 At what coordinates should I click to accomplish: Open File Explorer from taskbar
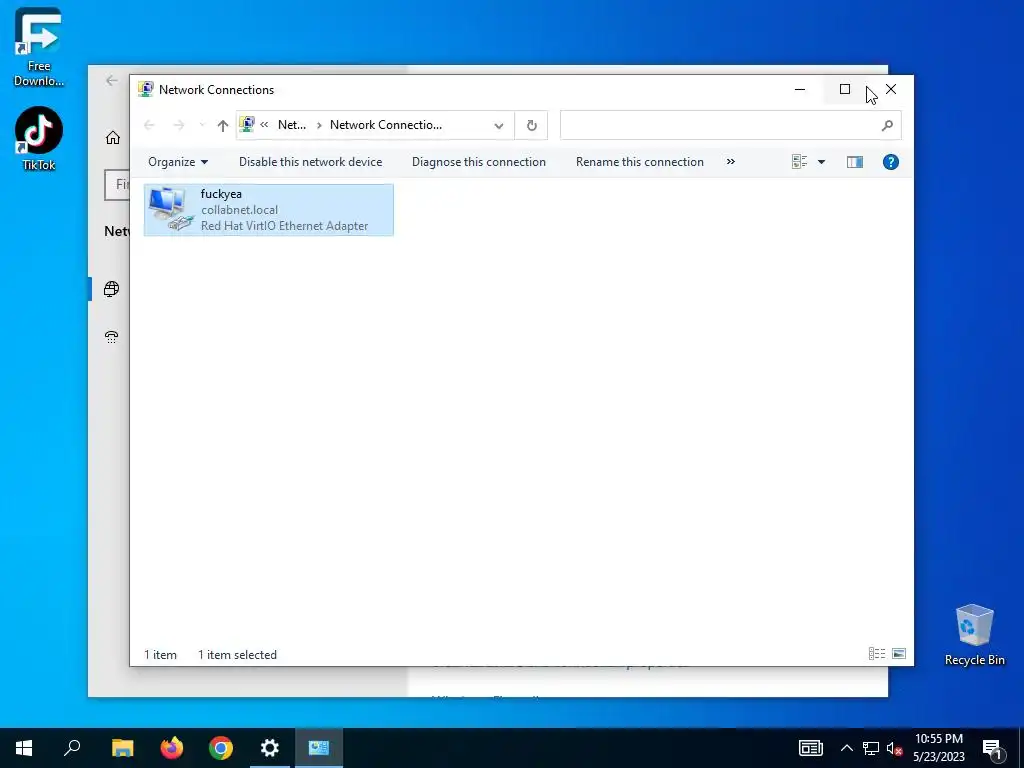(x=122, y=748)
